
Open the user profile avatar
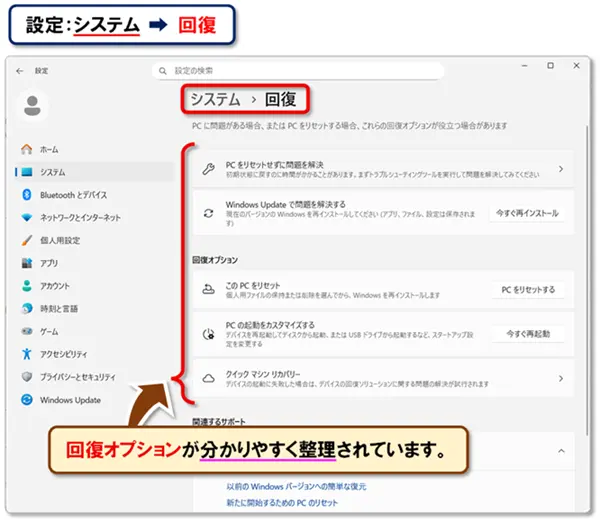32,106
